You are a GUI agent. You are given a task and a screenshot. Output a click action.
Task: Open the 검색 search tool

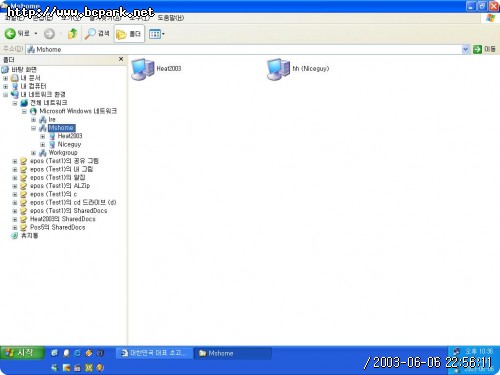(x=97, y=33)
